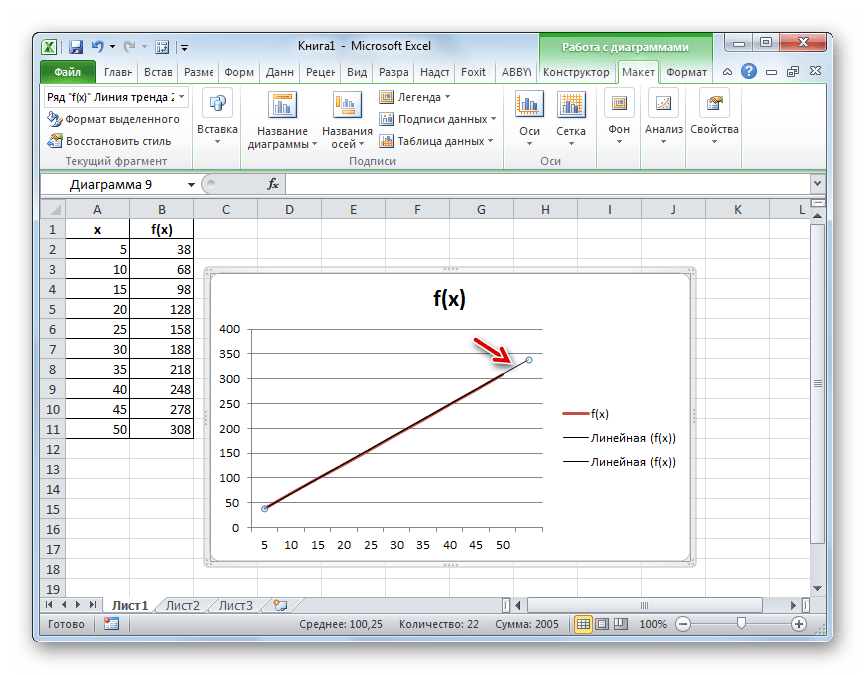The height and width of the screenshot is (675, 866).
Task: Click Таблица данных data table icon
Action: (x=386, y=141)
